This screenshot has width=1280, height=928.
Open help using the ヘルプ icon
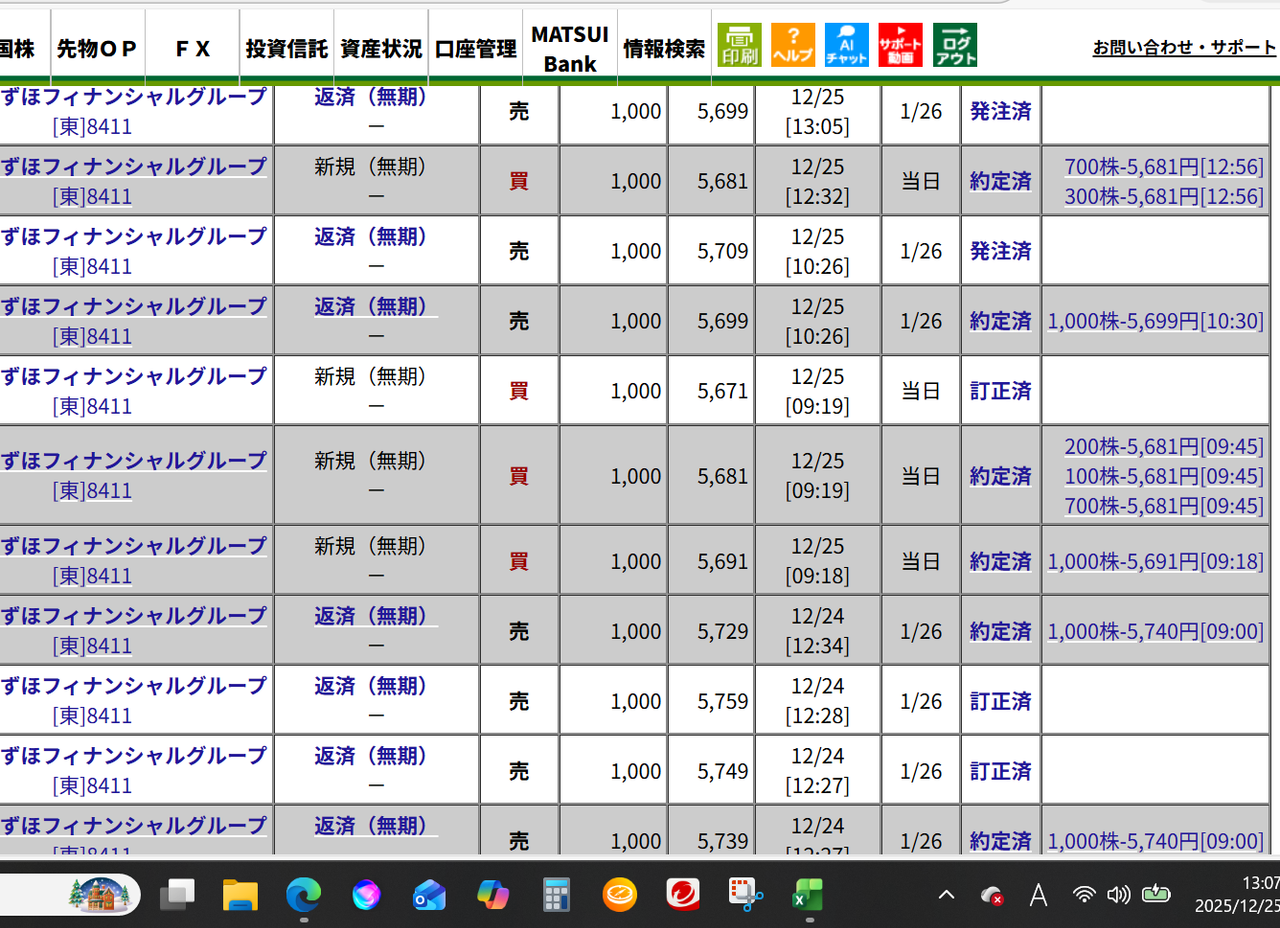coord(793,44)
